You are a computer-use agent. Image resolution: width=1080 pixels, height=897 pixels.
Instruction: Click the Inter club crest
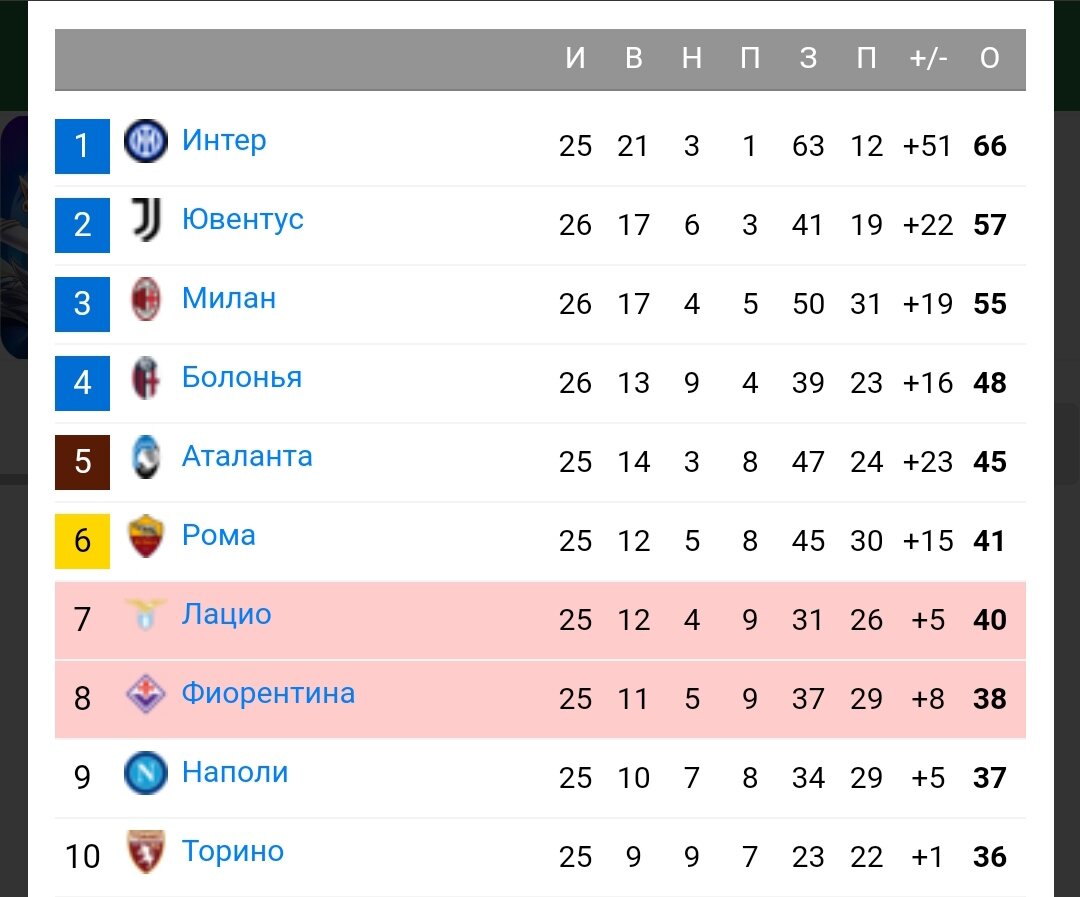(144, 141)
